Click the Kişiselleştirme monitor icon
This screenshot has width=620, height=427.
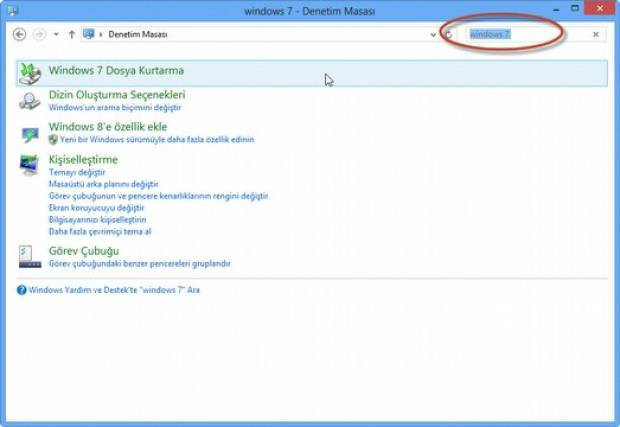[x=29, y=165]
